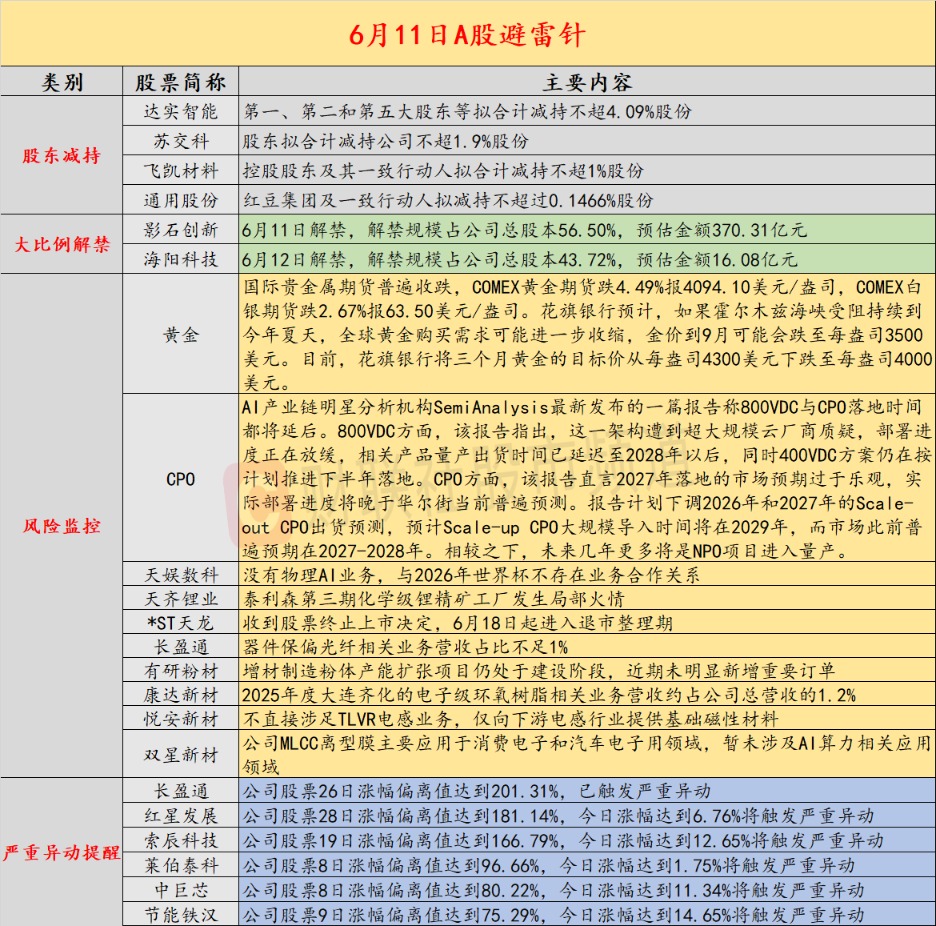936x926 pixels.
Task: Select the 股票简称 column header
Action: pos(180,82)
